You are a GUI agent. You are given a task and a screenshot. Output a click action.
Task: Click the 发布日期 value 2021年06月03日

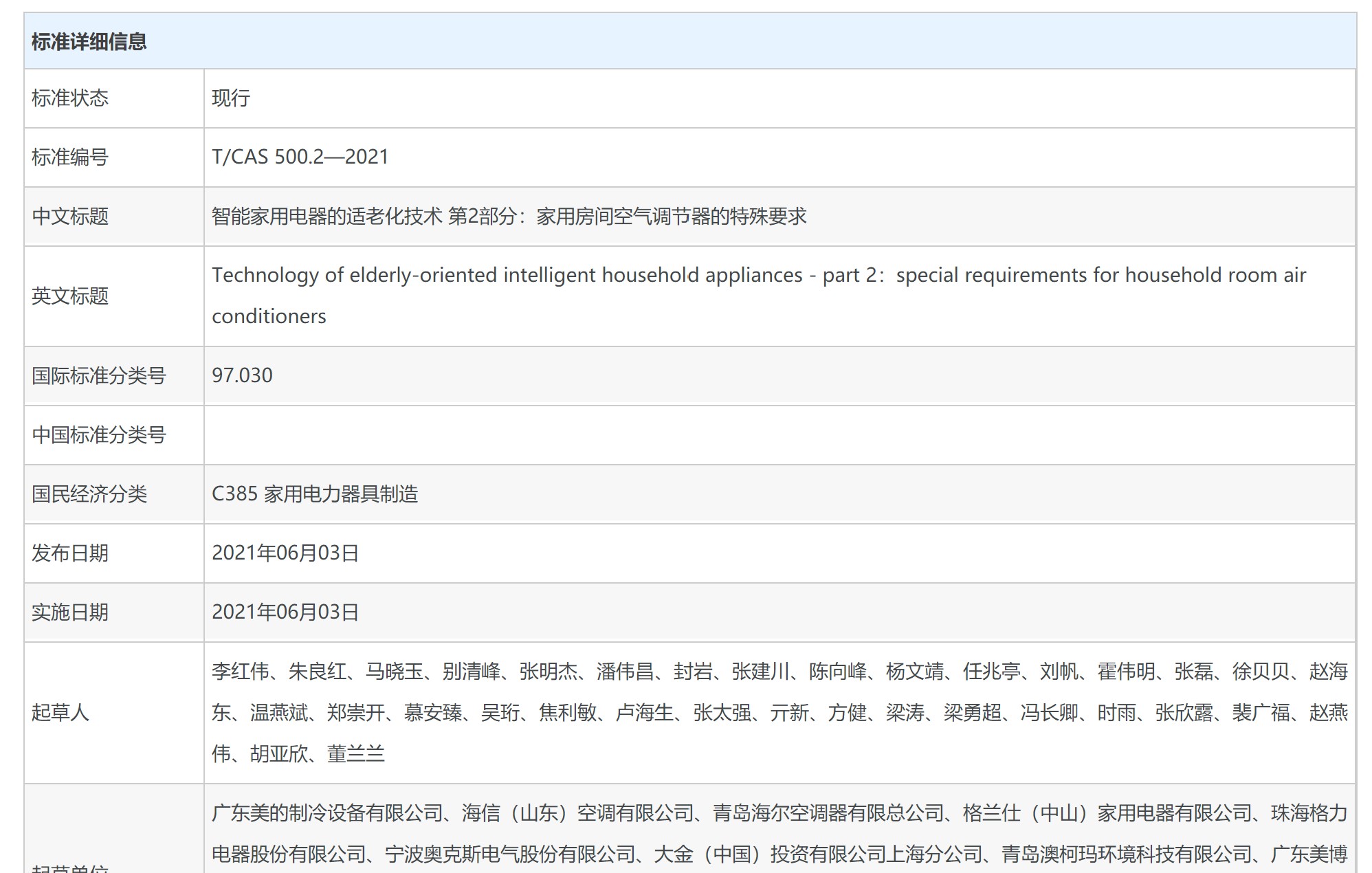coord(285,553)
